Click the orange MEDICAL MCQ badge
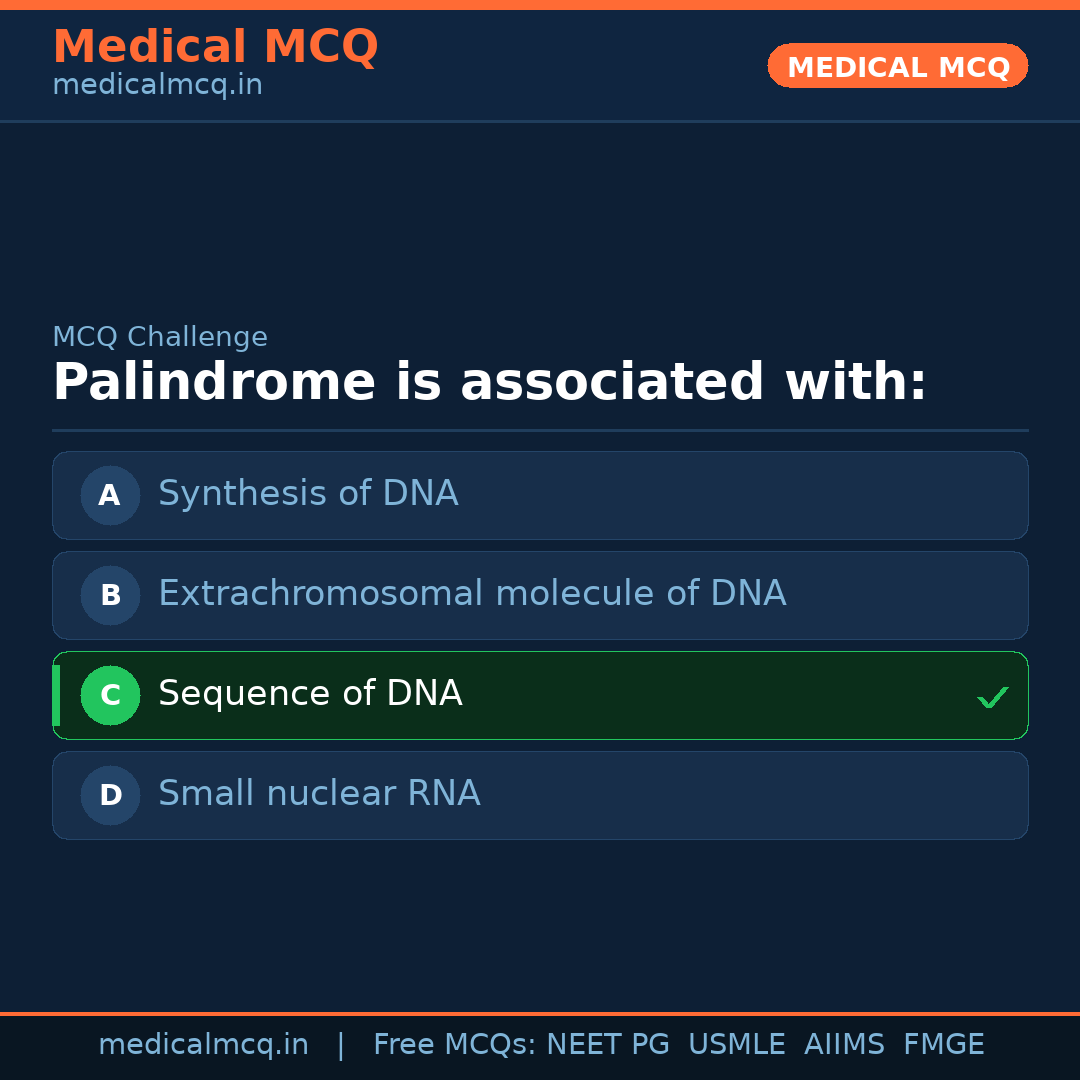Image resolution: width=1080 pixels, height=1080 pixels. coord(897,66)
